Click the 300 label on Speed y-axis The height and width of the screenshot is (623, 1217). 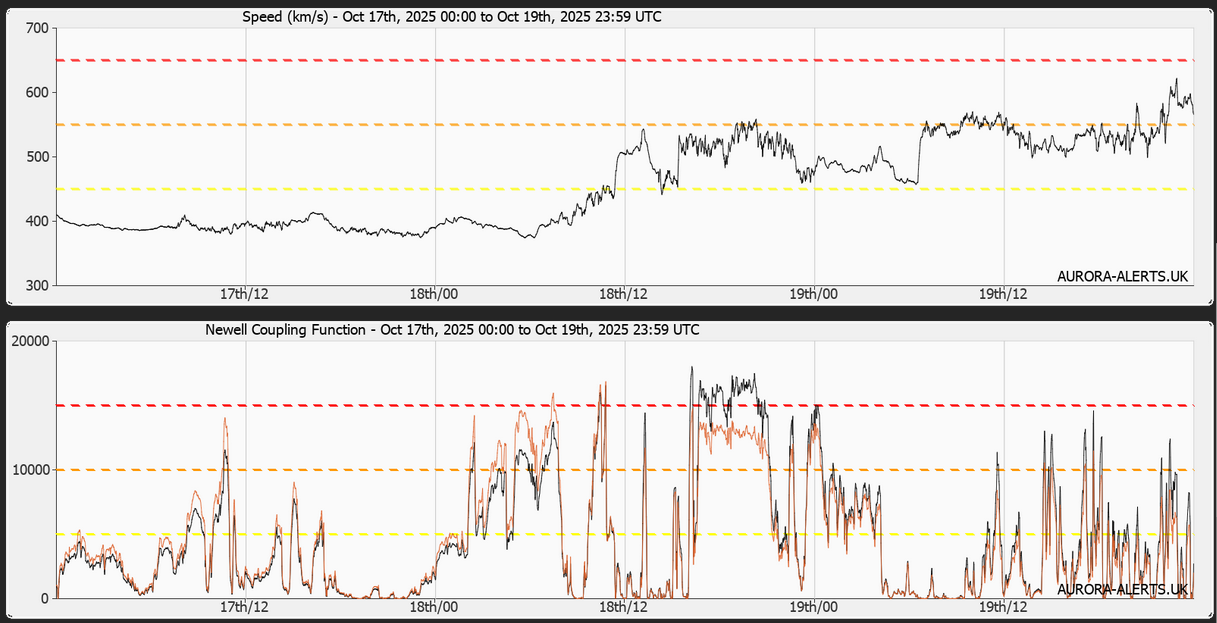[x=37, y=285]
